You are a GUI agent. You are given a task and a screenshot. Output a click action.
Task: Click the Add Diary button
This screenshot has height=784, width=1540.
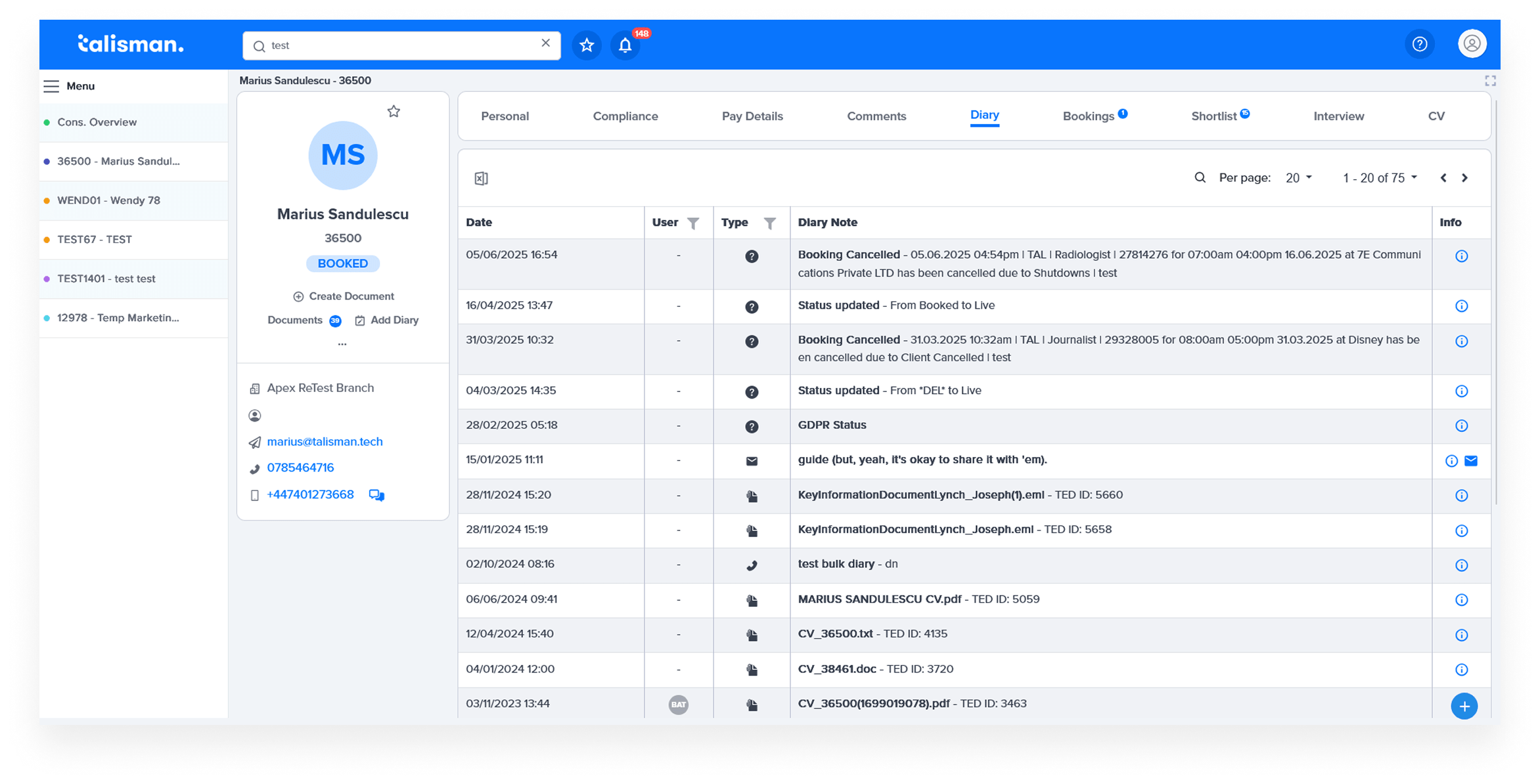point(387,320)
